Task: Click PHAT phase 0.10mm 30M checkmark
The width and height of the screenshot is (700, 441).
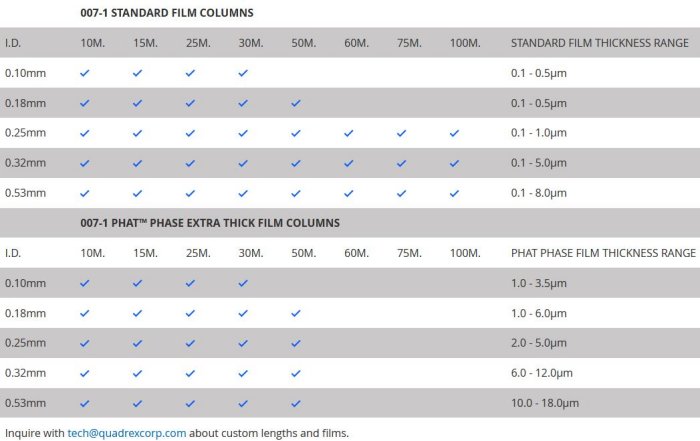Action: pos(243,283)
